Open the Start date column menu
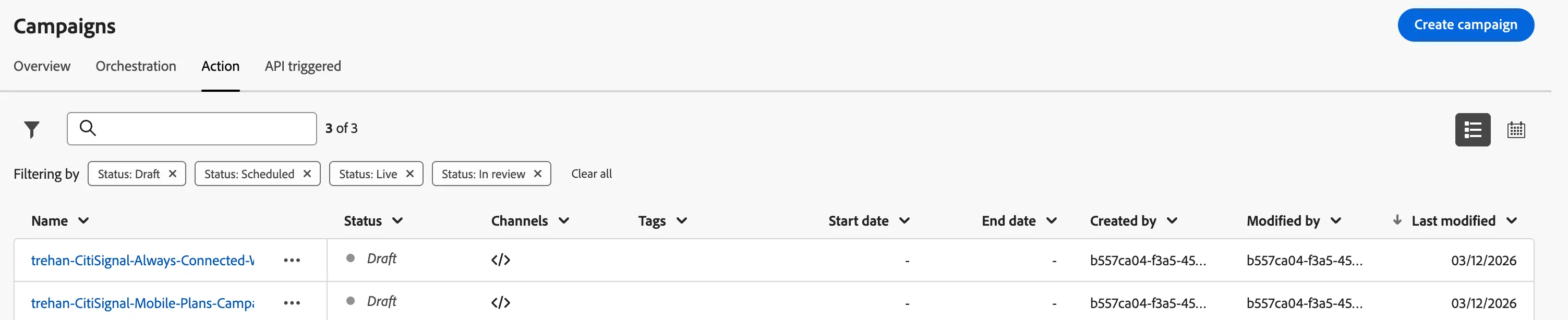 (904, 221)
